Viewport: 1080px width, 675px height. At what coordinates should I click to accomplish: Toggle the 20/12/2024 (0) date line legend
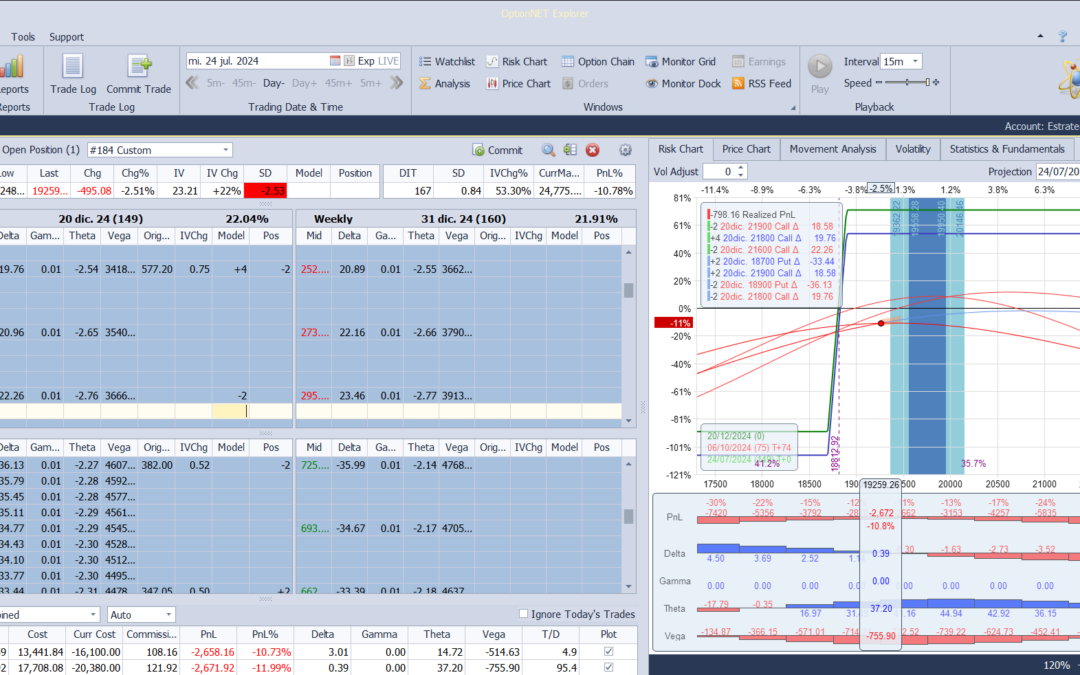[x=736, y=436]
